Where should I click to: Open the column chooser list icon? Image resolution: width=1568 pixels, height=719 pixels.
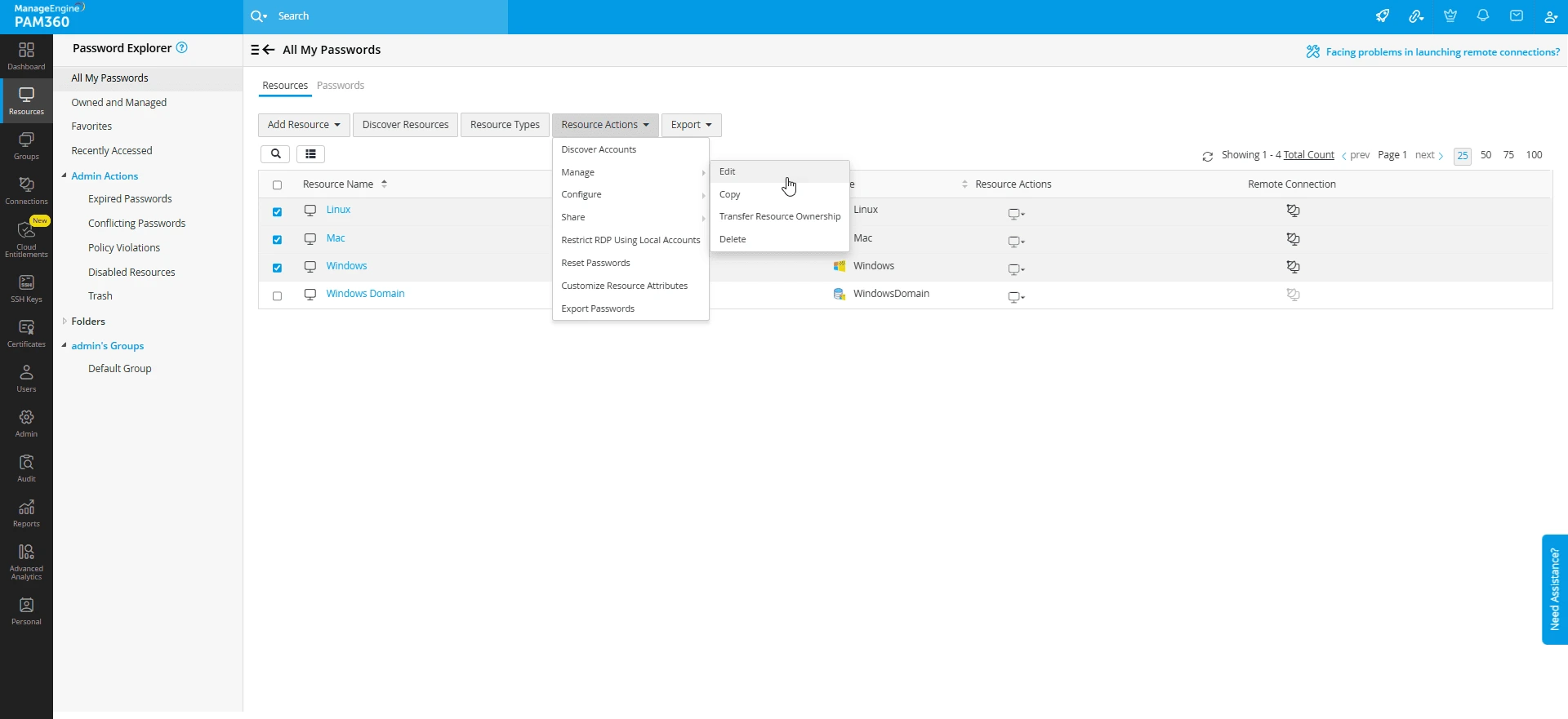tap(310, 154)
